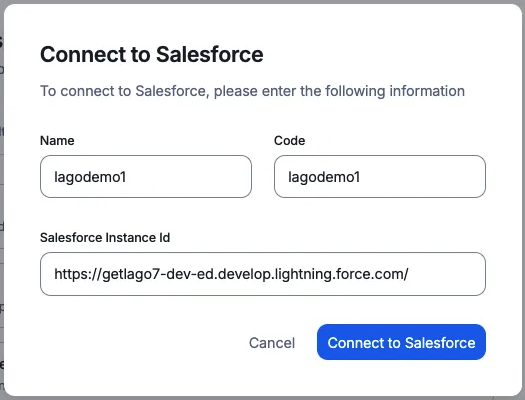
Task: Click empty space right of Code field text
Action: (422, 177)
